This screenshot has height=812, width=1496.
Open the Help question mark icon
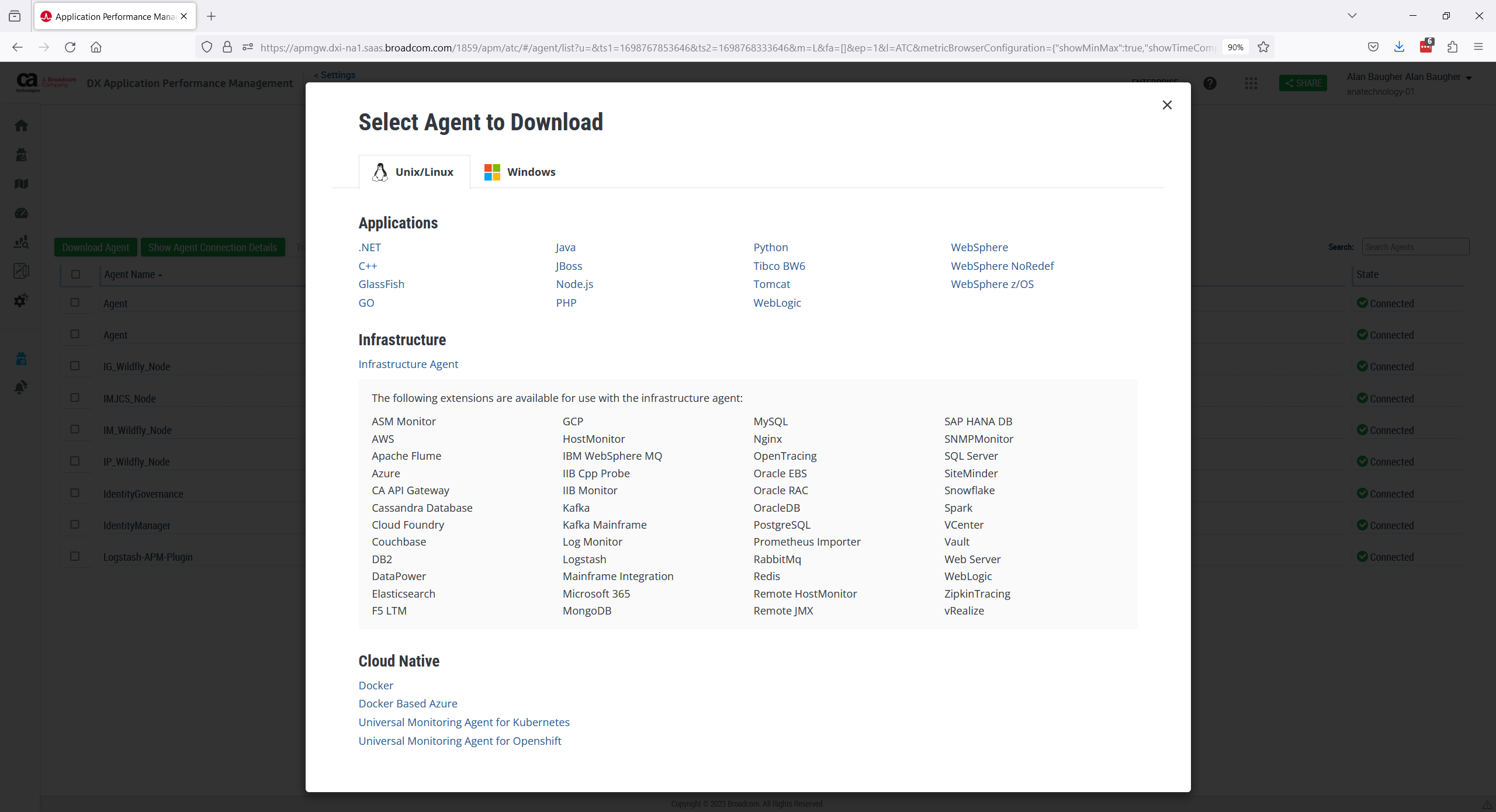[x=1210, y=84]
